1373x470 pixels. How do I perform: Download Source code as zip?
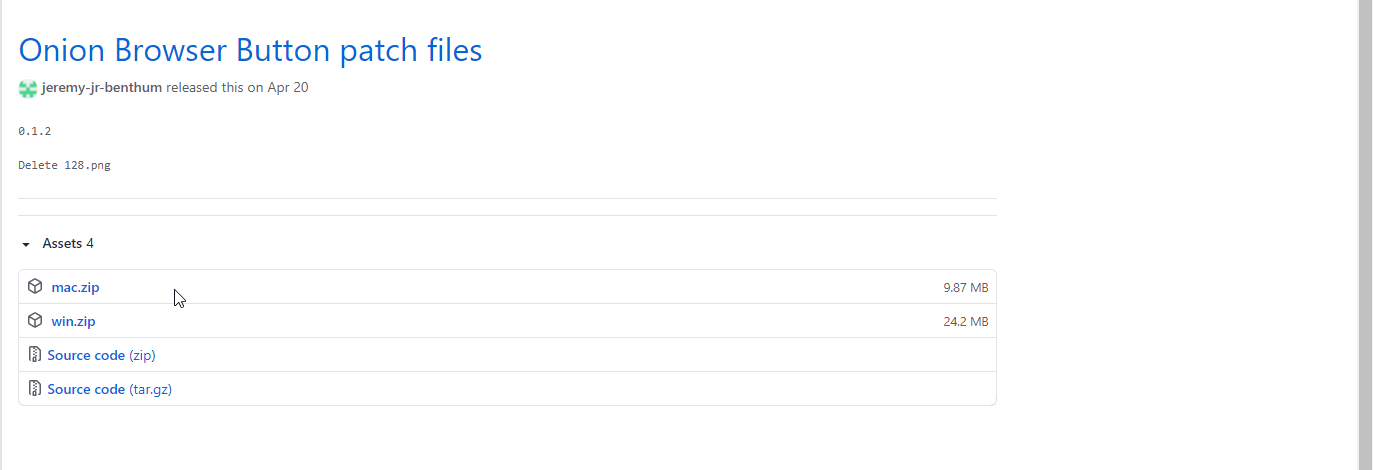86,356
